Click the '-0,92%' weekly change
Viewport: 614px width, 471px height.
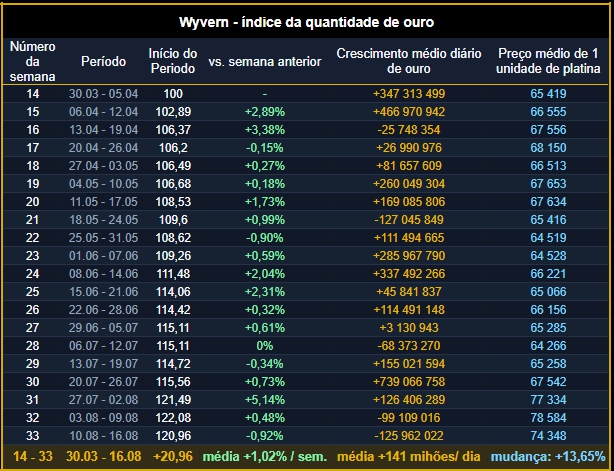pos(265,436)
